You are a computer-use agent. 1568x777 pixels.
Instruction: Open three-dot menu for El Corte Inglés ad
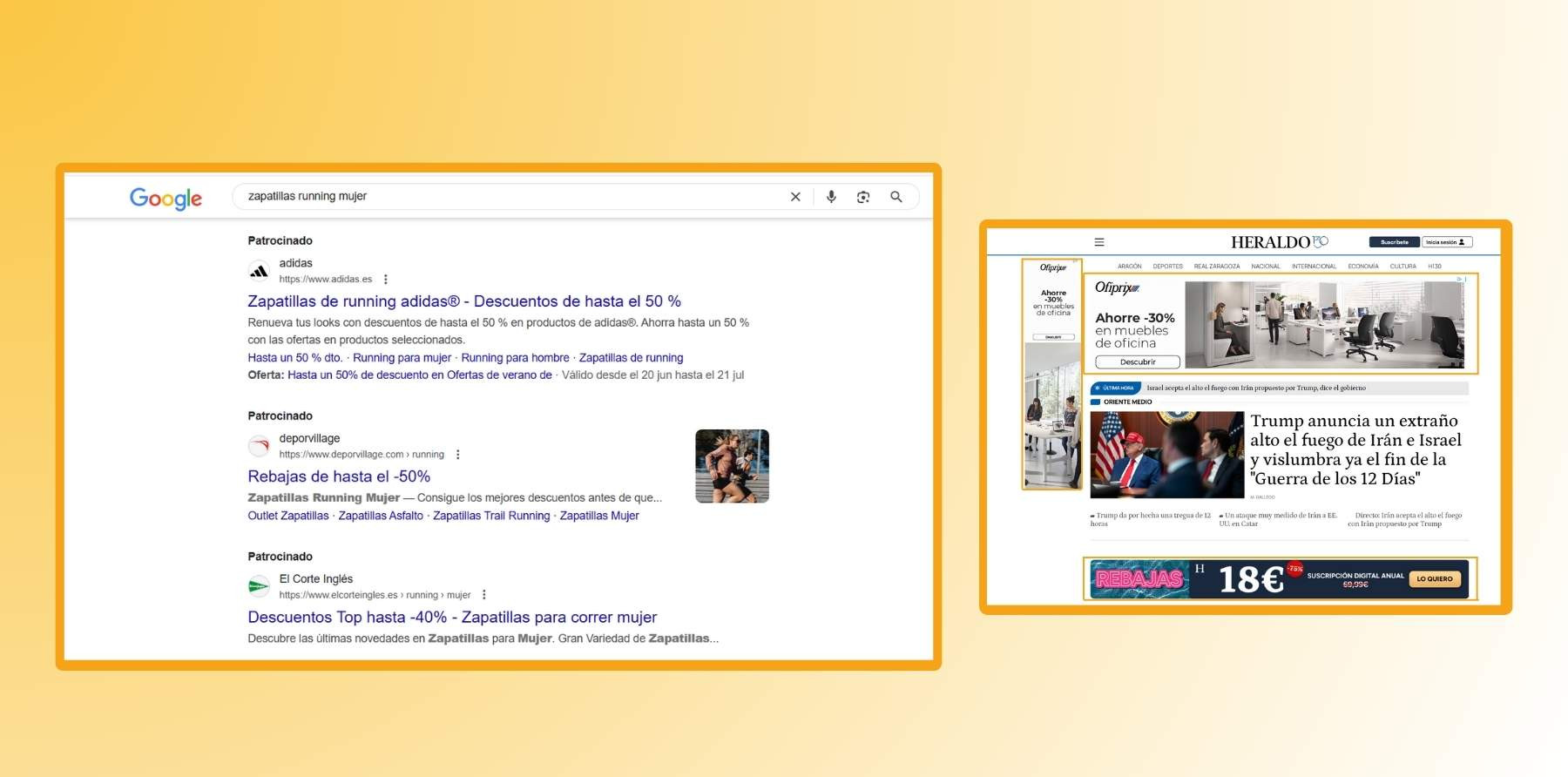point(484,595)
